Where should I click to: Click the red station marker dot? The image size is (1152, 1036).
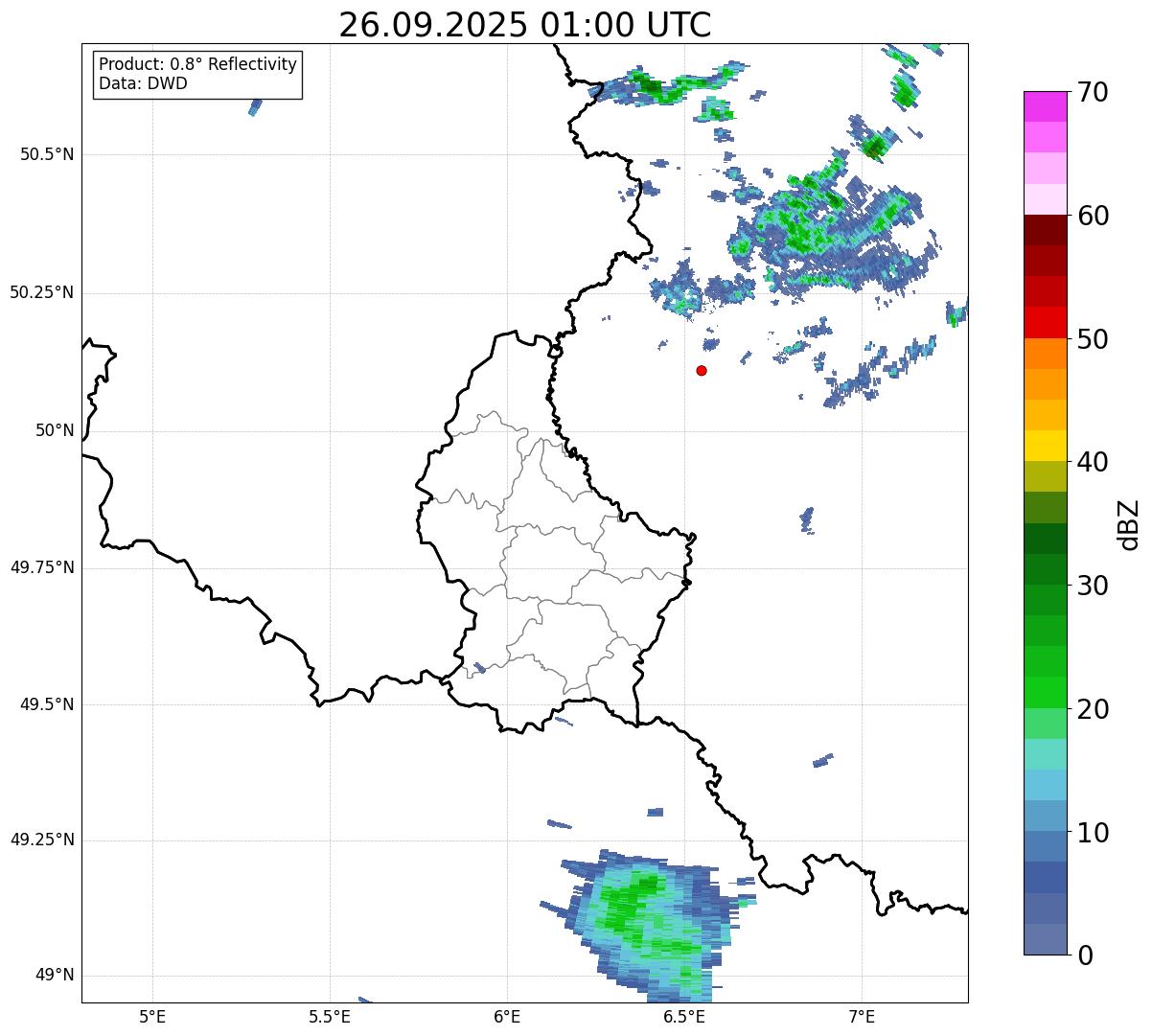click(x=702, y=370)
